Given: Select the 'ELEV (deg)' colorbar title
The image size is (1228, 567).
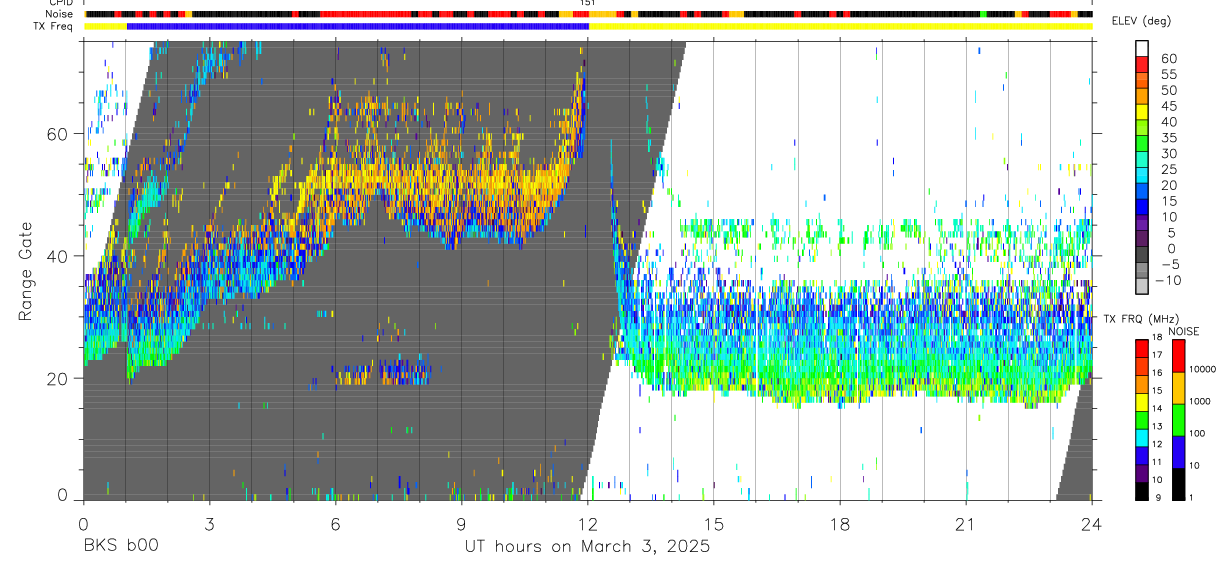Looking at the screenshot, I should (x=1143, y=21).
